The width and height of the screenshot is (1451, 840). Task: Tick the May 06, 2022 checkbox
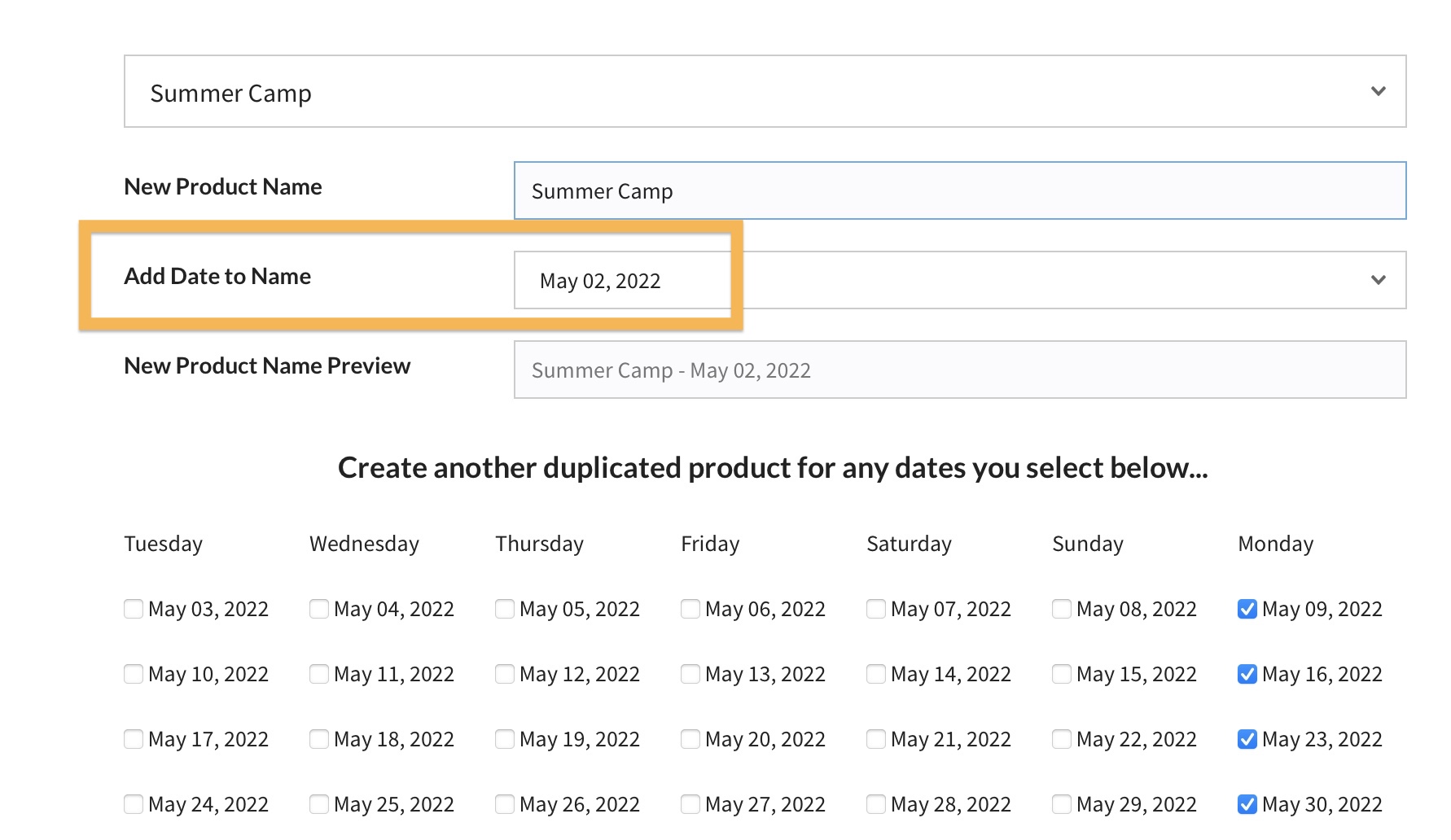[690, 609]
